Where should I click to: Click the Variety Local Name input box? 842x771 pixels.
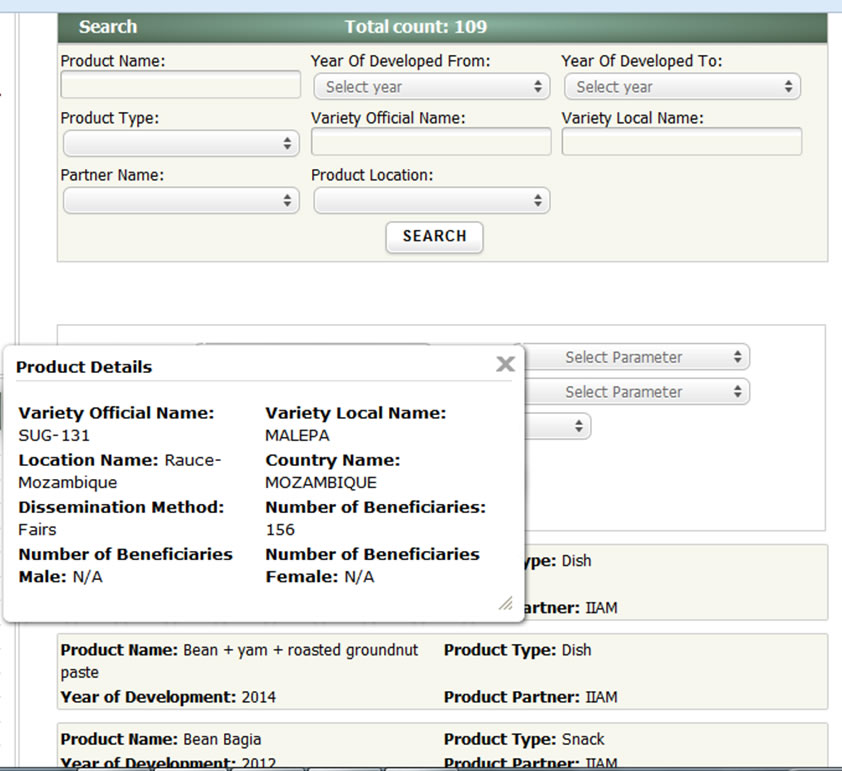point(681,143)
